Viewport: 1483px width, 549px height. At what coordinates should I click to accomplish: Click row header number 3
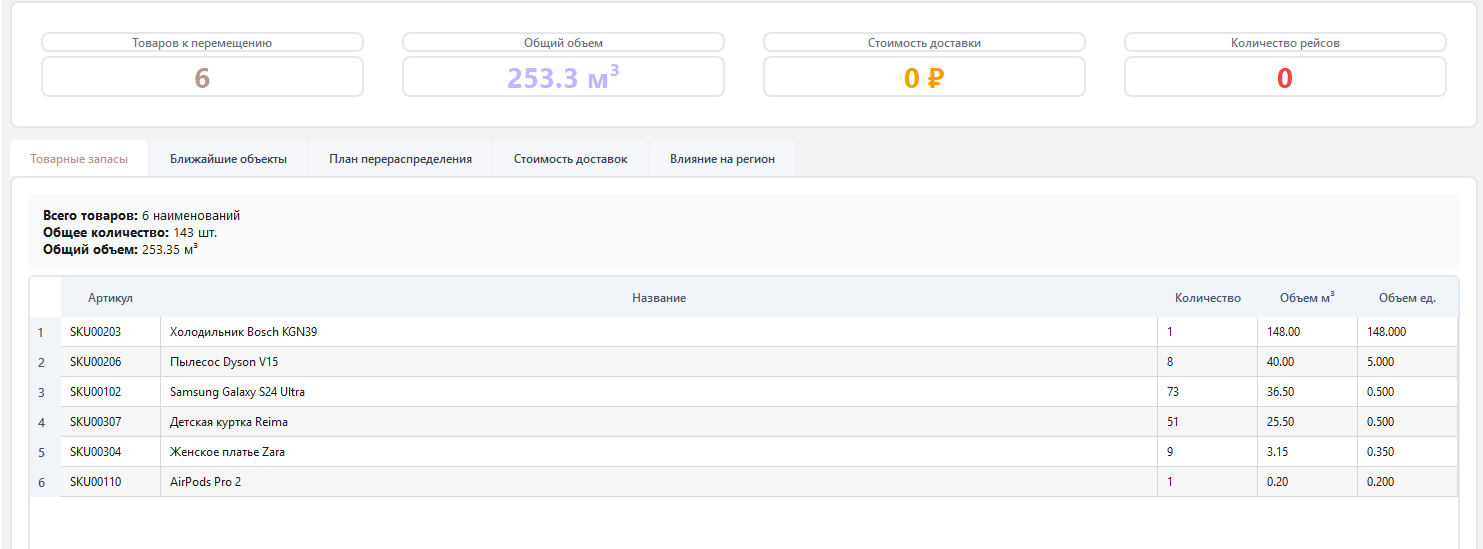[41, 392]
